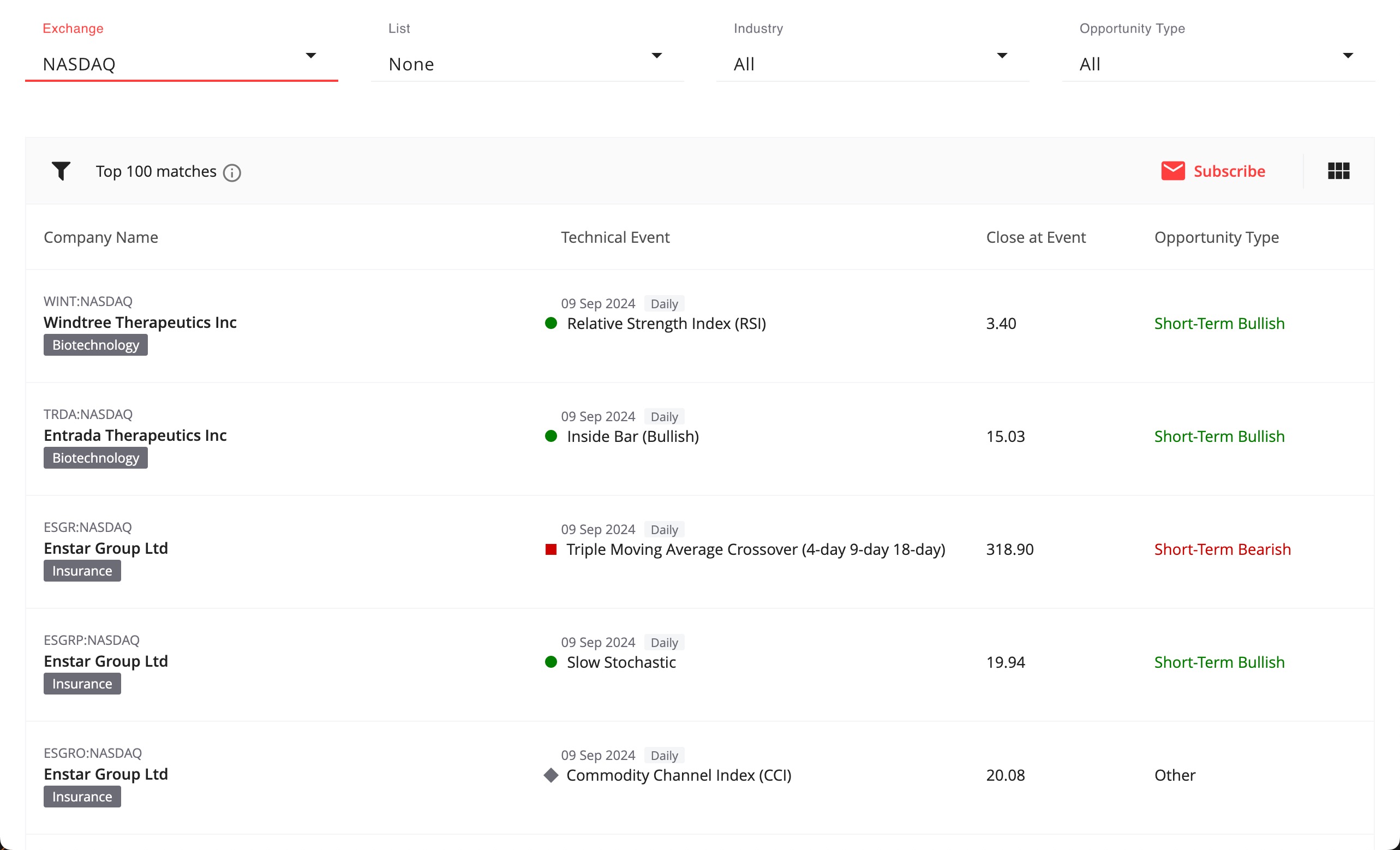
Task: Click the Daily badge in the Windtree row
Action: point(664,304)
